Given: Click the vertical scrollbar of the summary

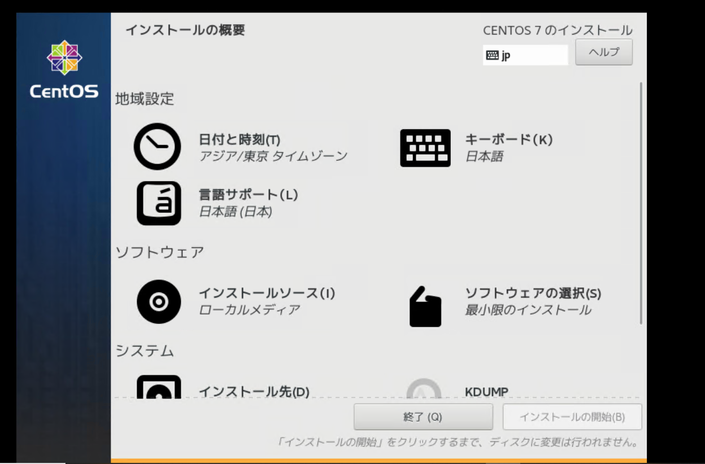Looking at the screenshot, I should coord(641,203).
